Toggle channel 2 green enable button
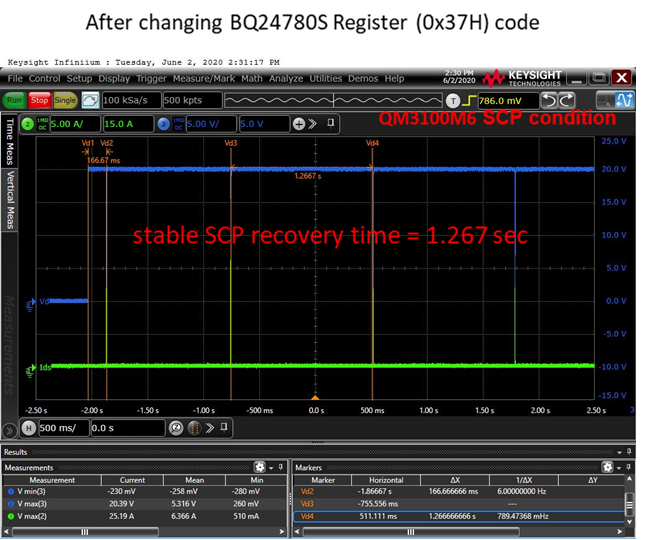646x540 pixels. [28, 124]
